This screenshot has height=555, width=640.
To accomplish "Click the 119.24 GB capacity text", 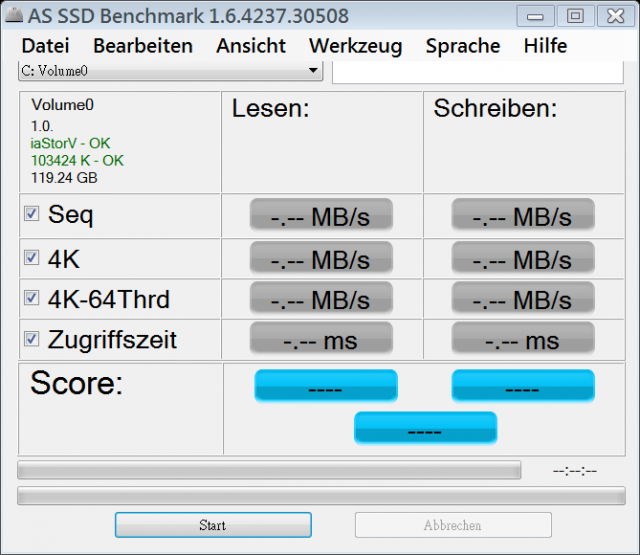I will [64, 178].
